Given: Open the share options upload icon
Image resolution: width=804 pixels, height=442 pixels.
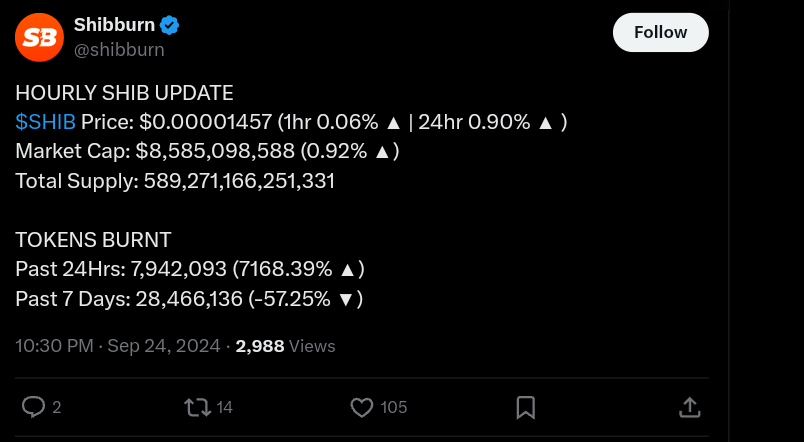Looking at the screenshot, I should click(689, 407).
